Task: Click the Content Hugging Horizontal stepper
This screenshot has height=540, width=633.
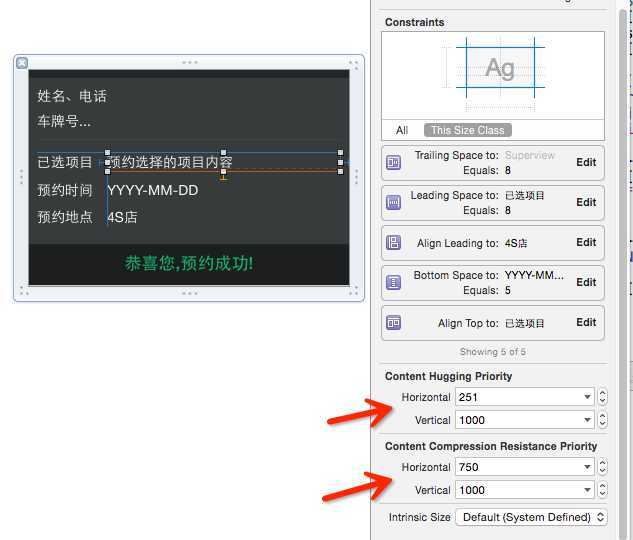Action: coord(602,397)
